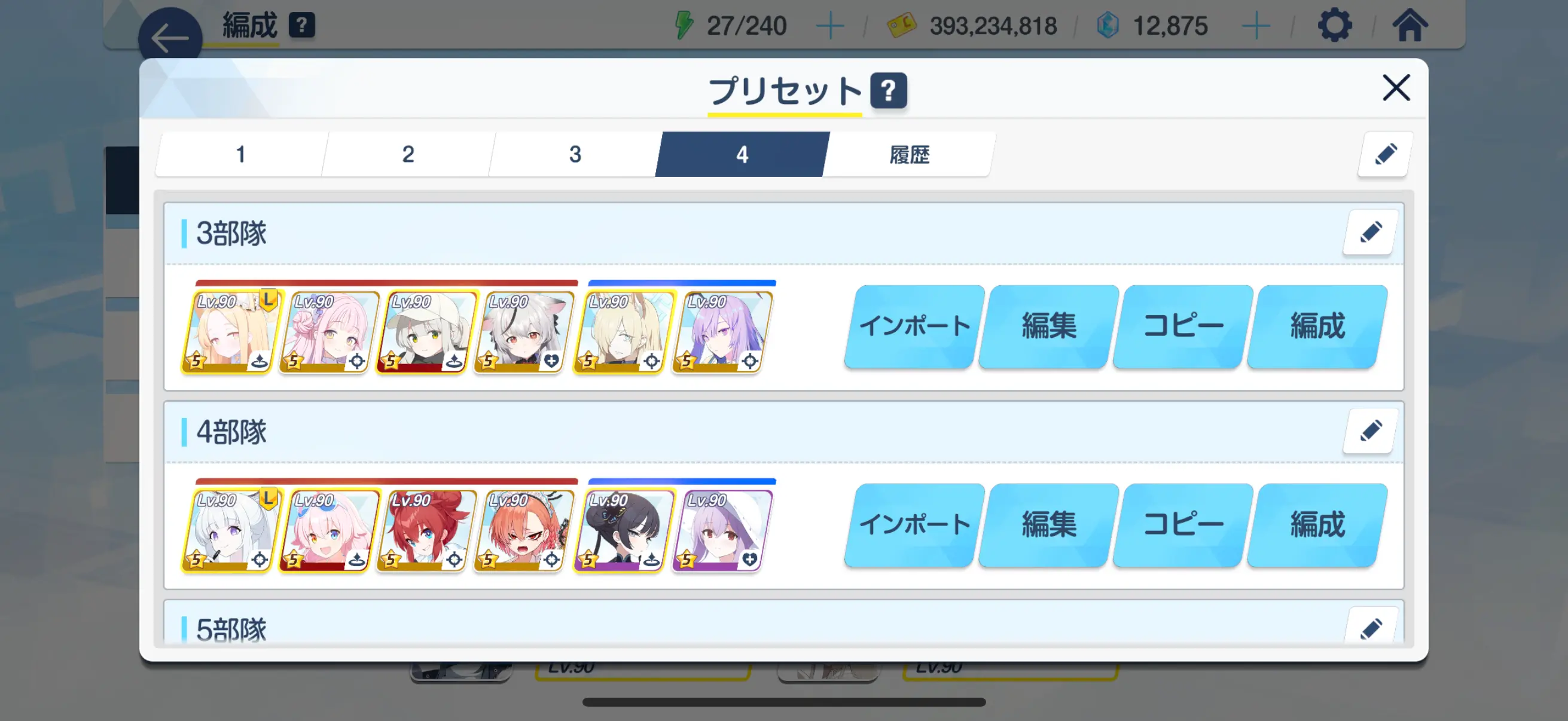Add energy with the plus beside 27/240
Image resolution: width=1568 pixels, height=721 pixels.
click(829, 26)
